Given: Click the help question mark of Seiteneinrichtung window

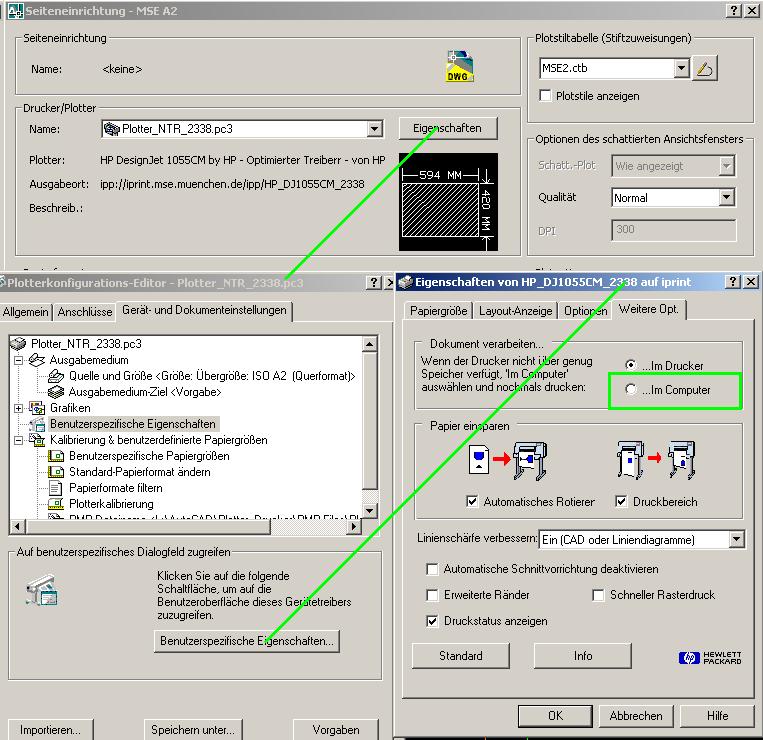Looking at the screenshot, I should [x=734, y=11].
